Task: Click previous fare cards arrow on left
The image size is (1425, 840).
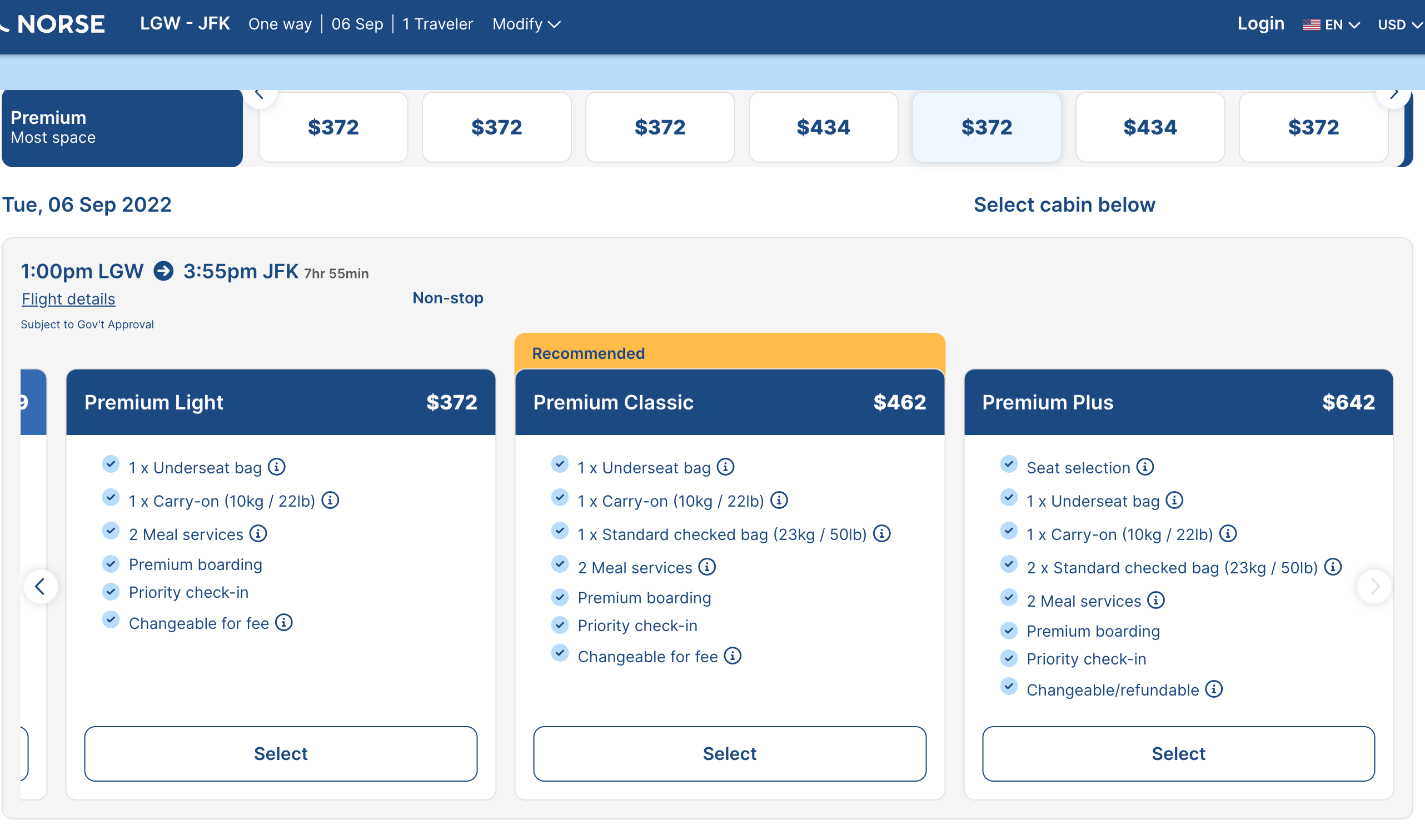Action: tap(40, 587)
